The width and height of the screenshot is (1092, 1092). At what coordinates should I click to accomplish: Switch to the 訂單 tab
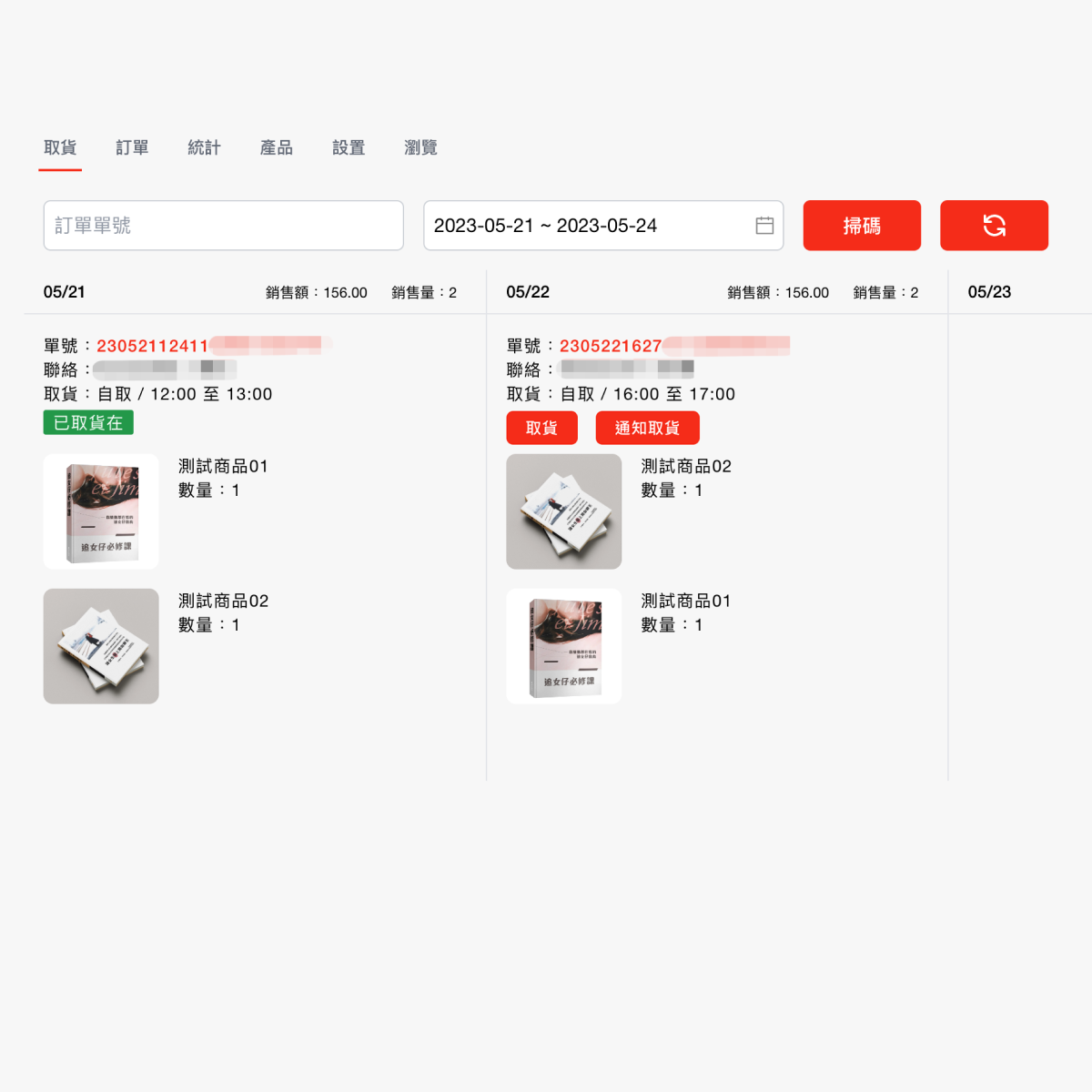132,147
